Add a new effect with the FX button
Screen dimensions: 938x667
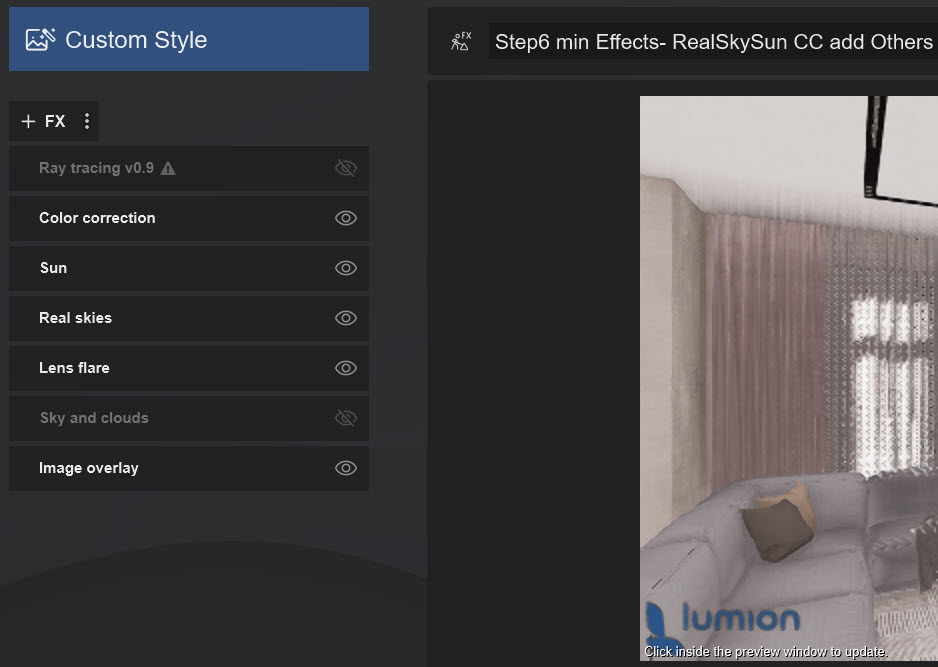(x=43, y=121)
